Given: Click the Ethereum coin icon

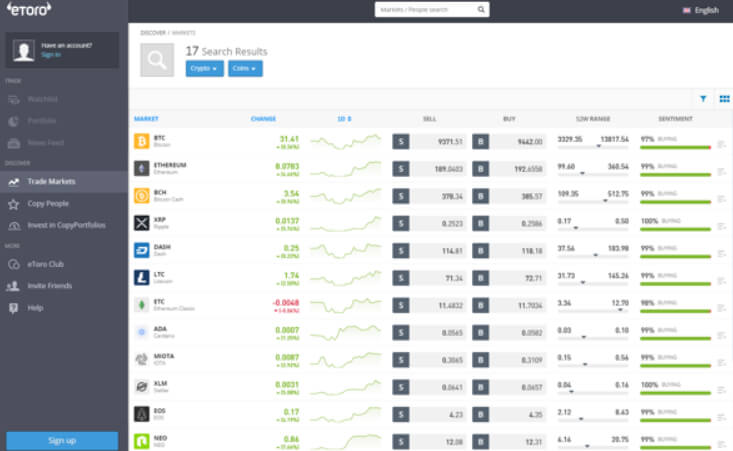Looking at the screenshot, I should [142, 168].
